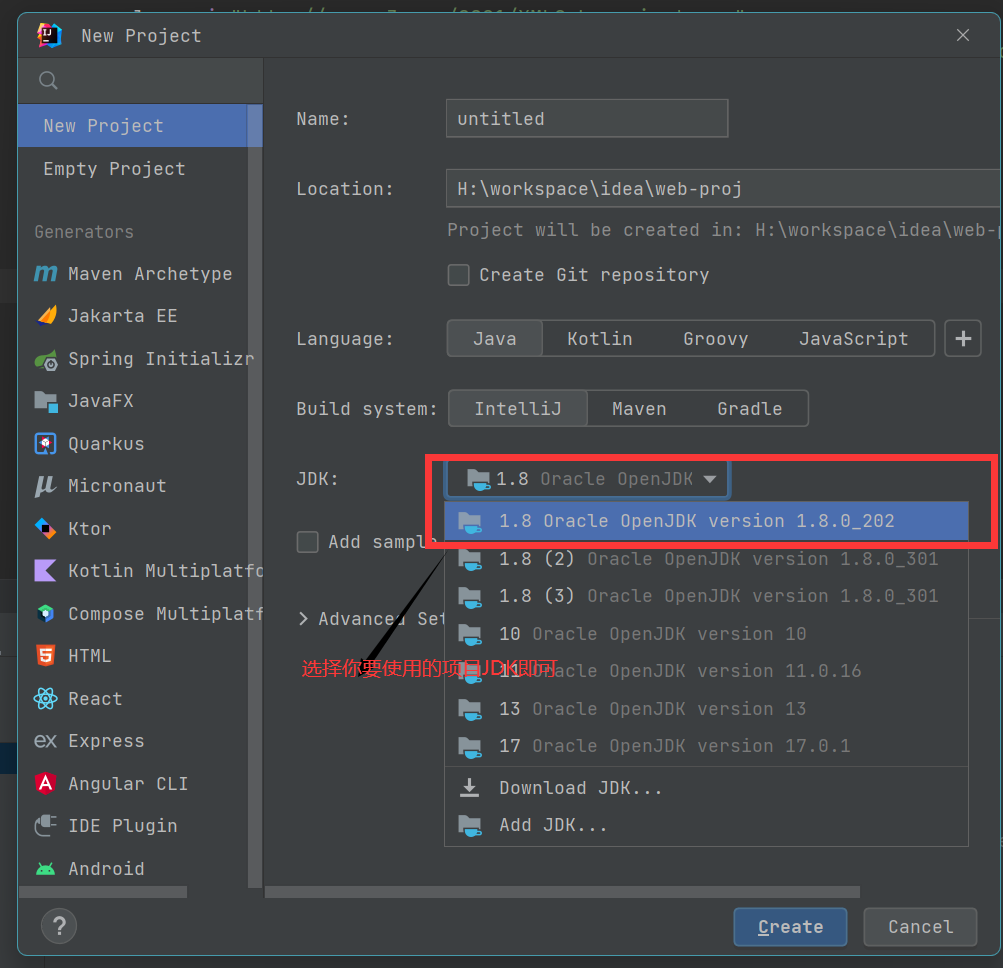The width and height of the screenshot is (1003, 968).
Task: Enable Create Git repository checkbox
Action: click(459, 275)
